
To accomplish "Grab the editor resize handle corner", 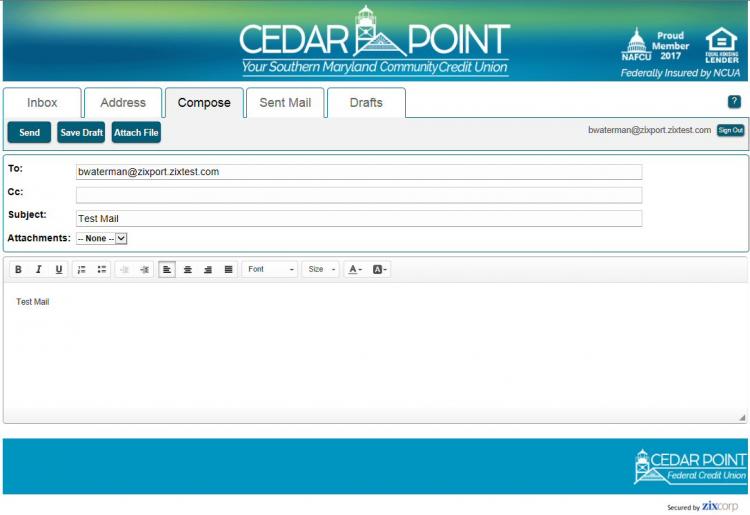I will pyautogui.click(x=742, y=417).
